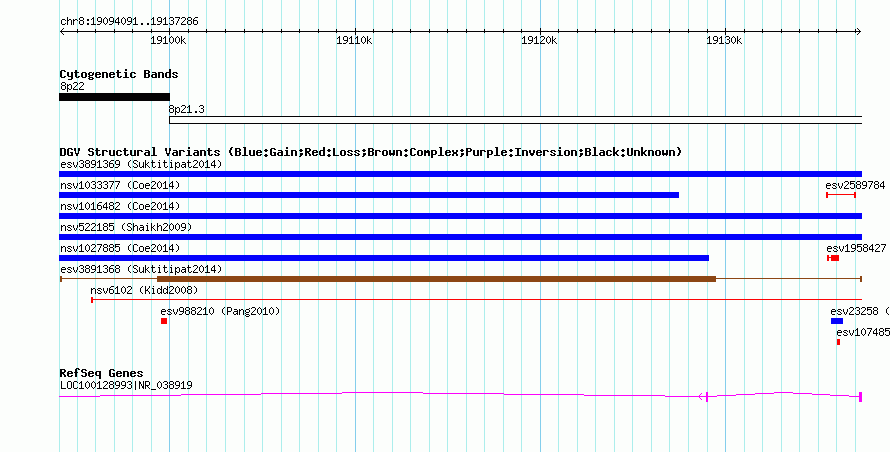The image size is (890, 452).
Task: Click the white 8p21.3 band bar
Action: (515, 120)
